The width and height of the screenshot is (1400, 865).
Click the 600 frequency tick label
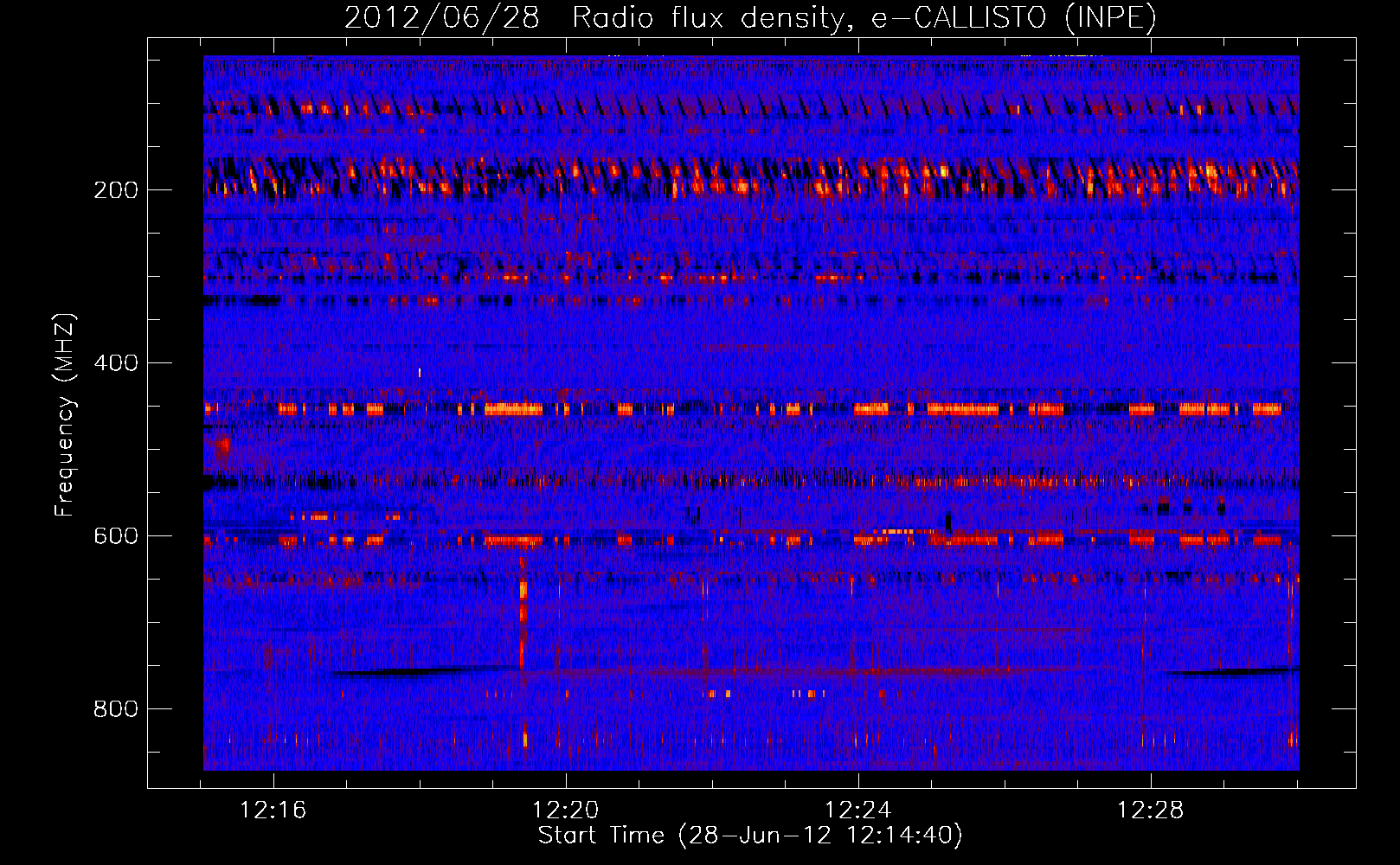[116, 536]
